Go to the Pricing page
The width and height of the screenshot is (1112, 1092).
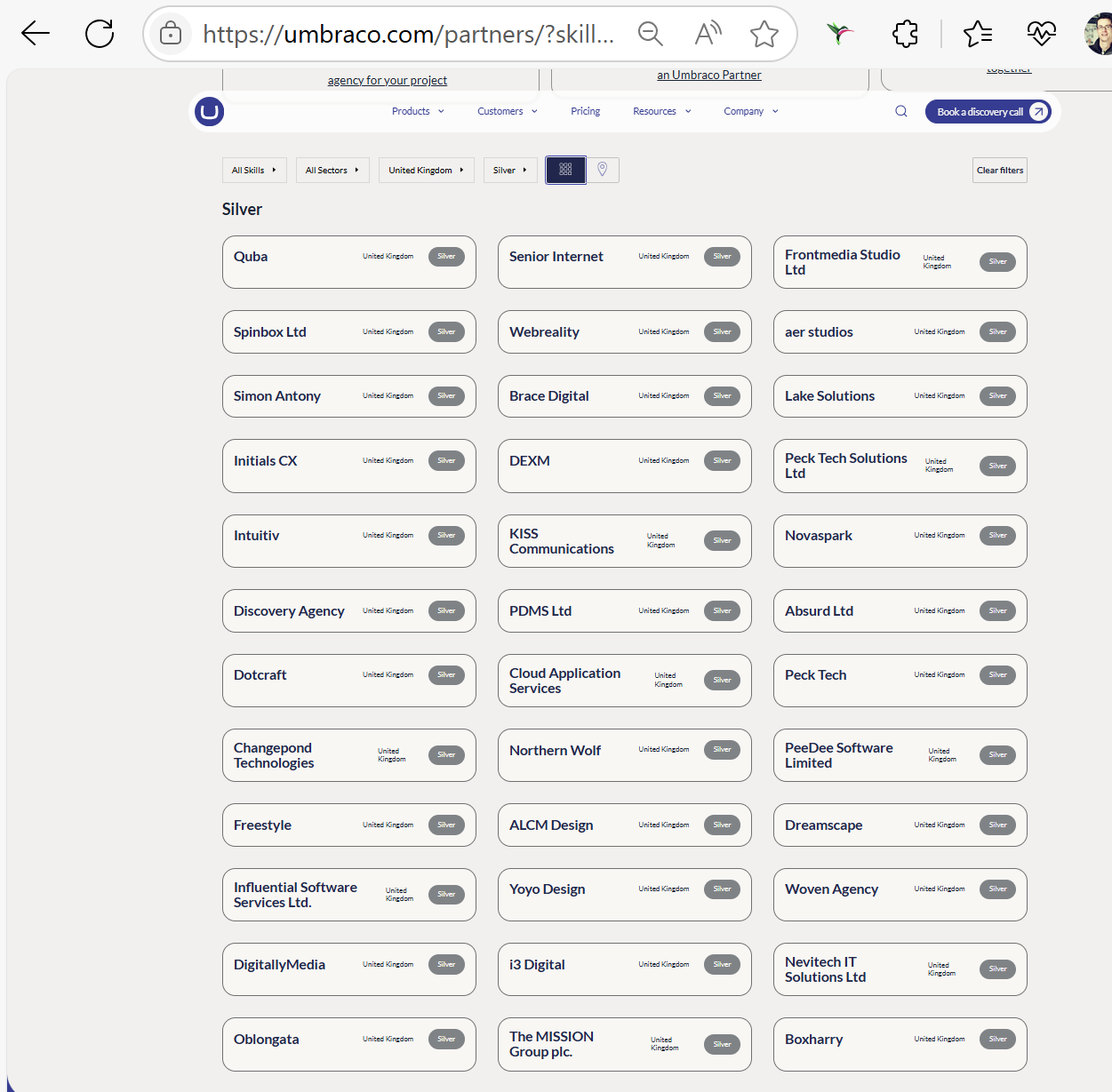[x=585, y=111]
